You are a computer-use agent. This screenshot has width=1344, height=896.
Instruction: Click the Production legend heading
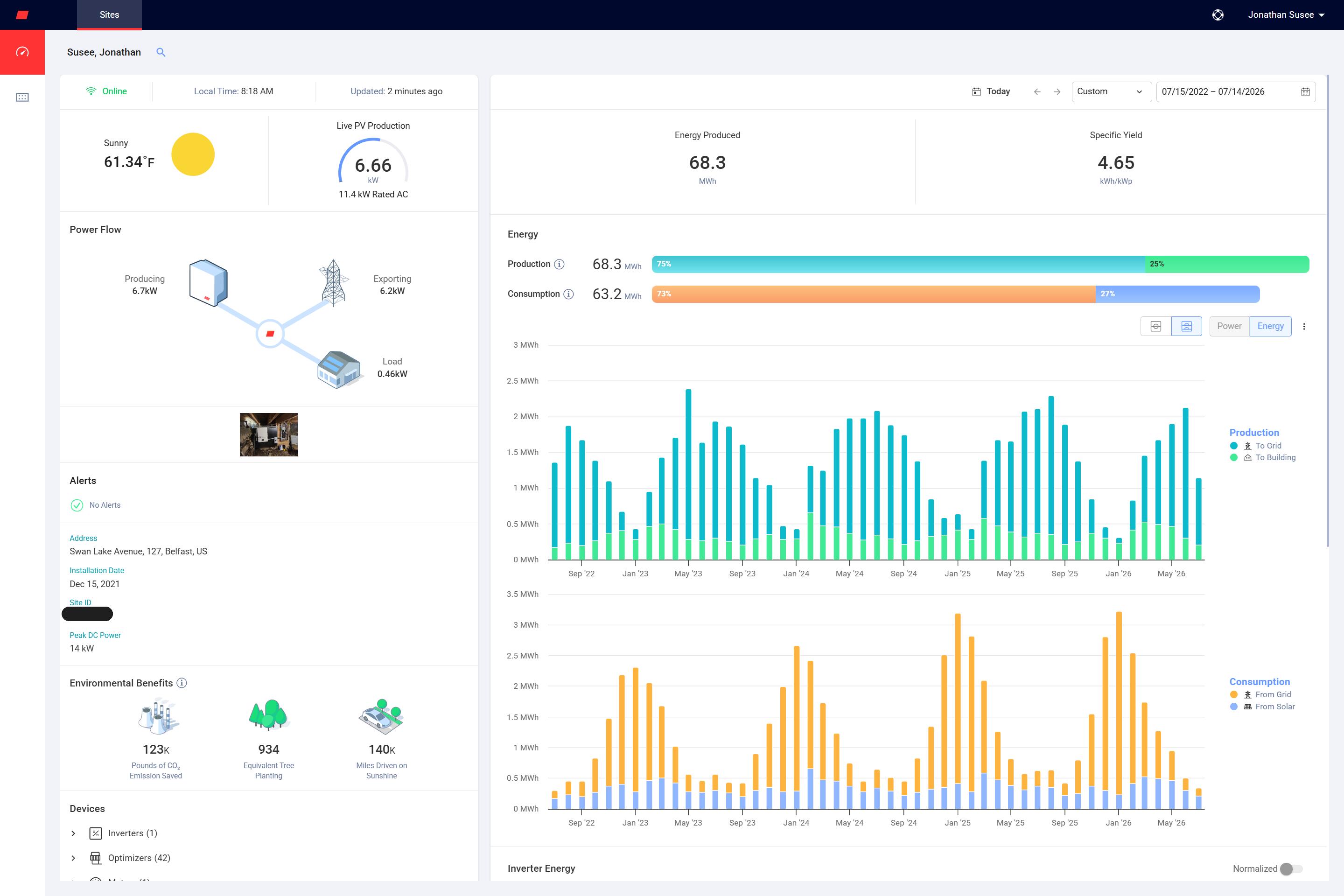[1254, 433]
